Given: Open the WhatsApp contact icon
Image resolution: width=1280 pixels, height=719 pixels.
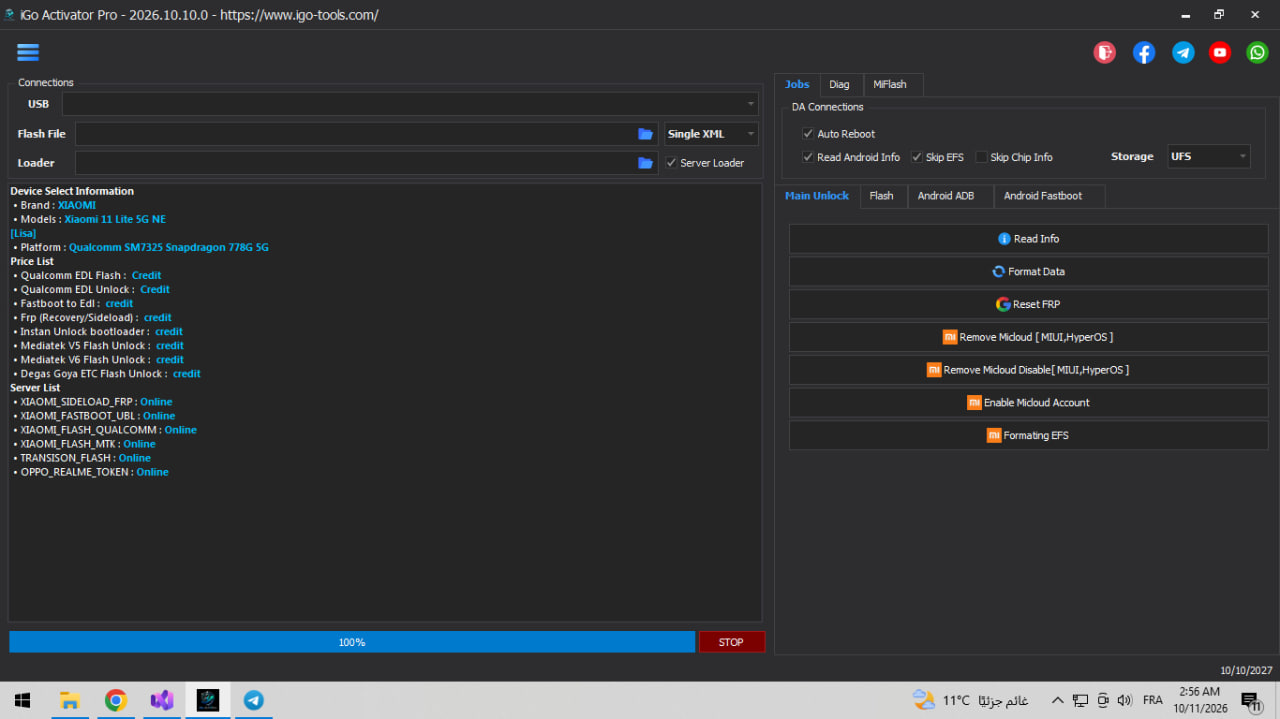Looking at the screenshot, I should coord(1257,53).
